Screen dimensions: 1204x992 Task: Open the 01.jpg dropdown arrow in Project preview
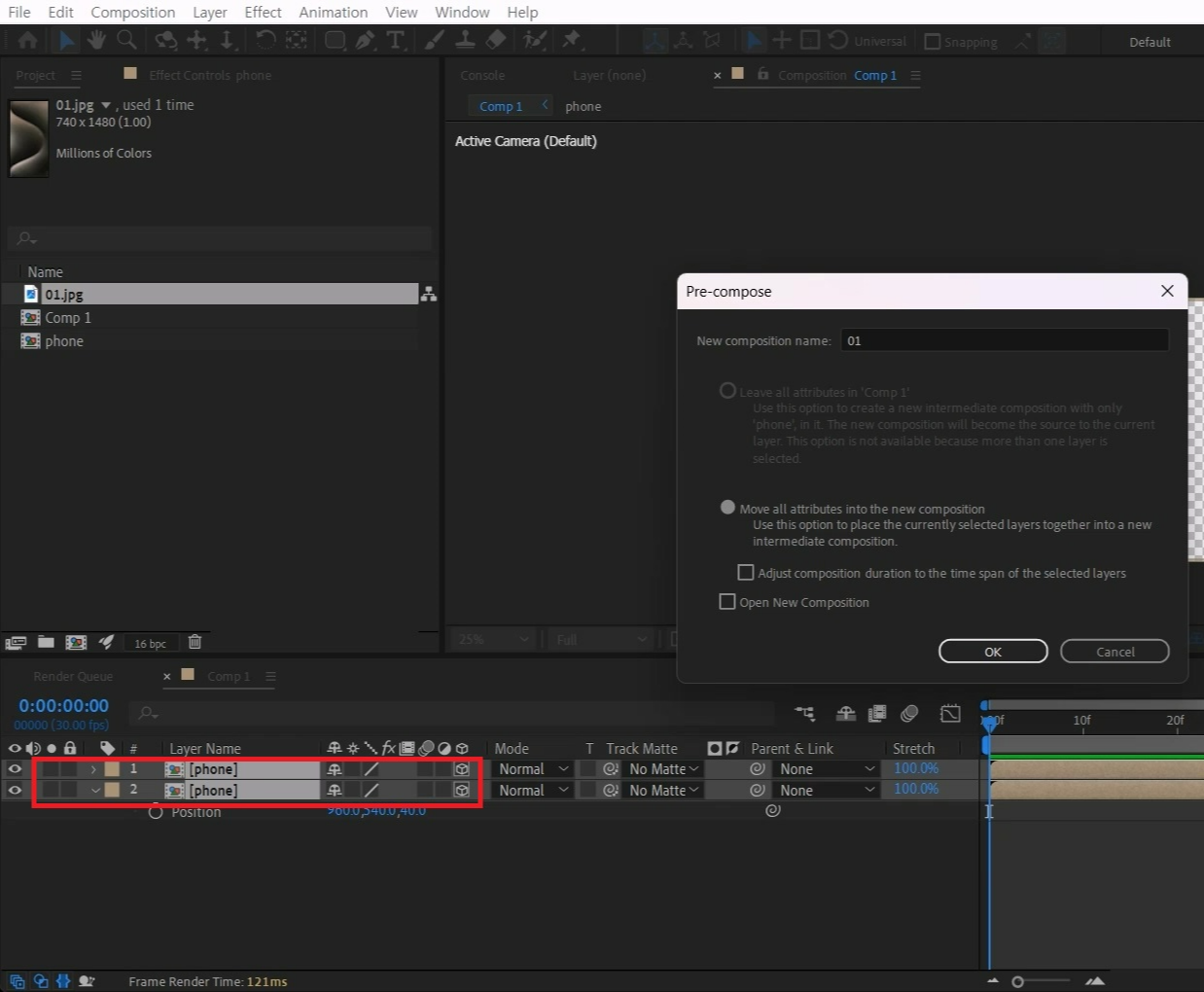[x=106, y=105]
